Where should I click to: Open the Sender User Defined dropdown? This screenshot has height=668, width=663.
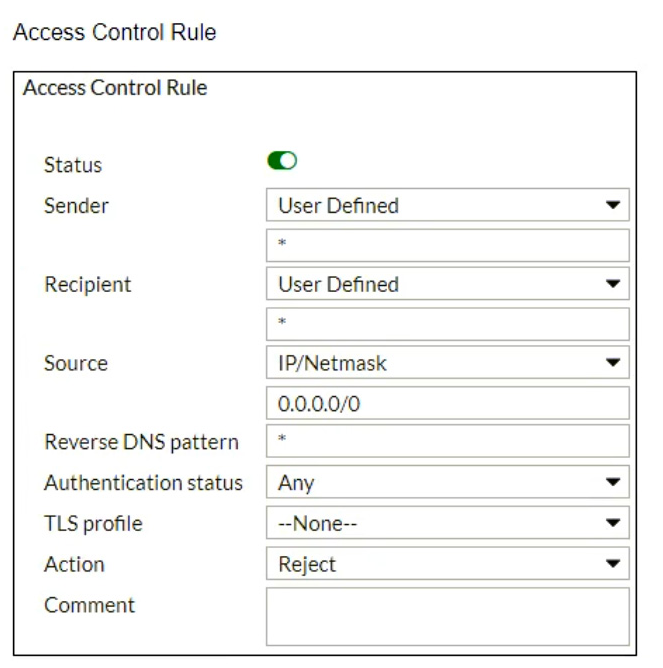coord(447,206)
